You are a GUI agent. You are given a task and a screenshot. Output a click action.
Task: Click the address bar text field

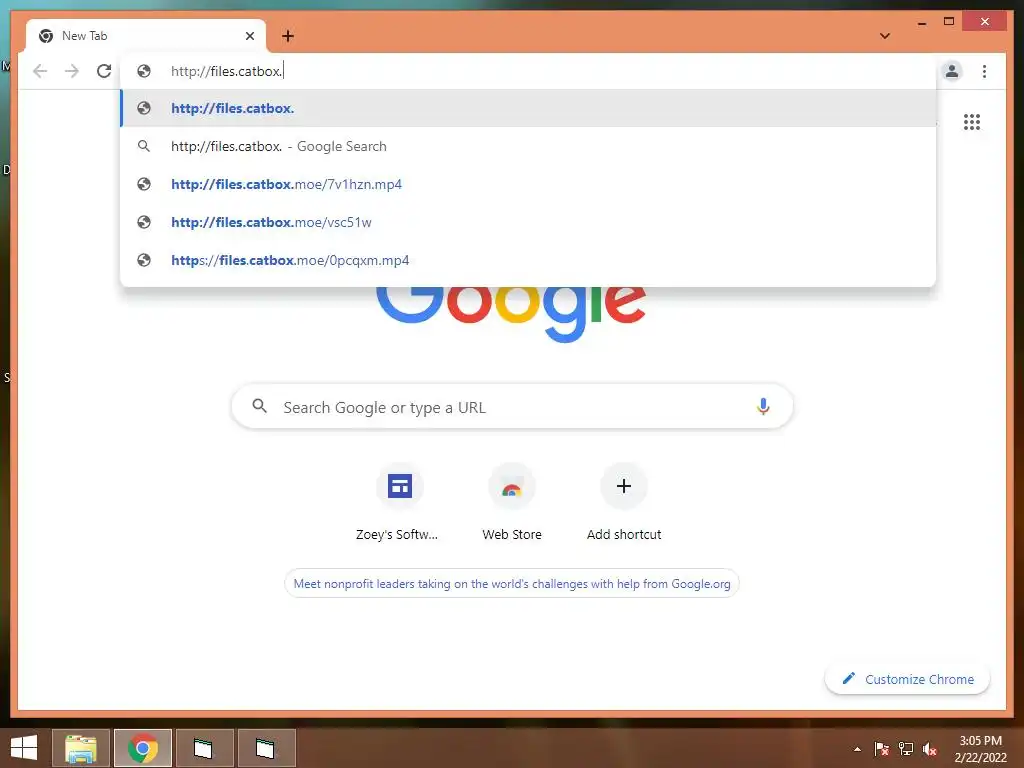(x=528, y=71)
